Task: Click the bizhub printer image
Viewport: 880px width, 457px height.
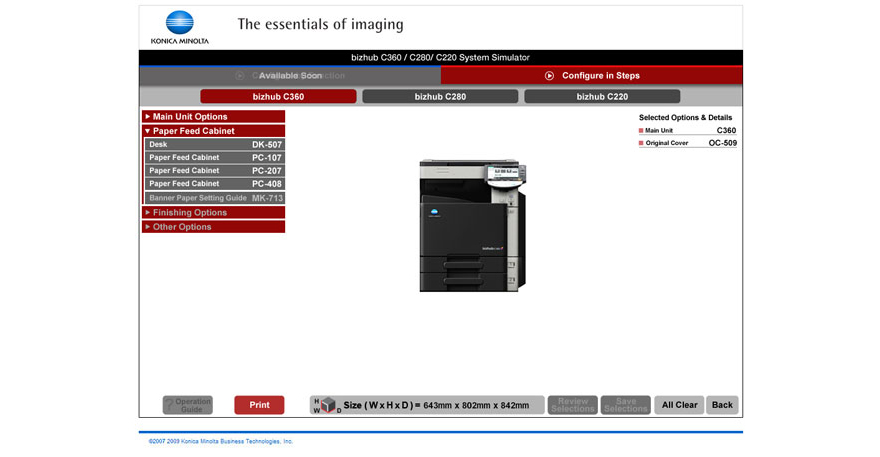Action: coord(473,225)
